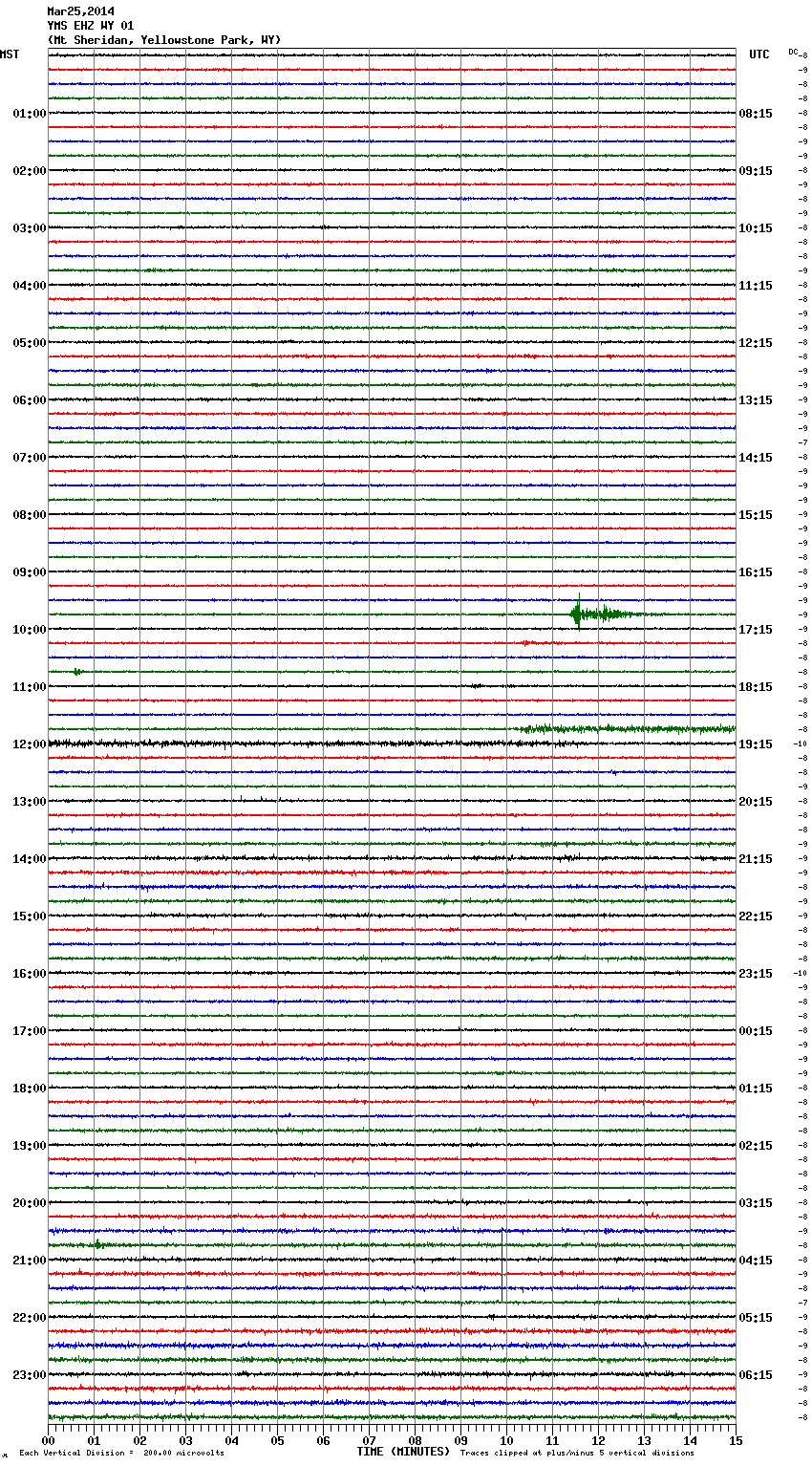812x1466 pixels.
Task: Click the "23:15" UTC time label
Action: coord(756,974)
